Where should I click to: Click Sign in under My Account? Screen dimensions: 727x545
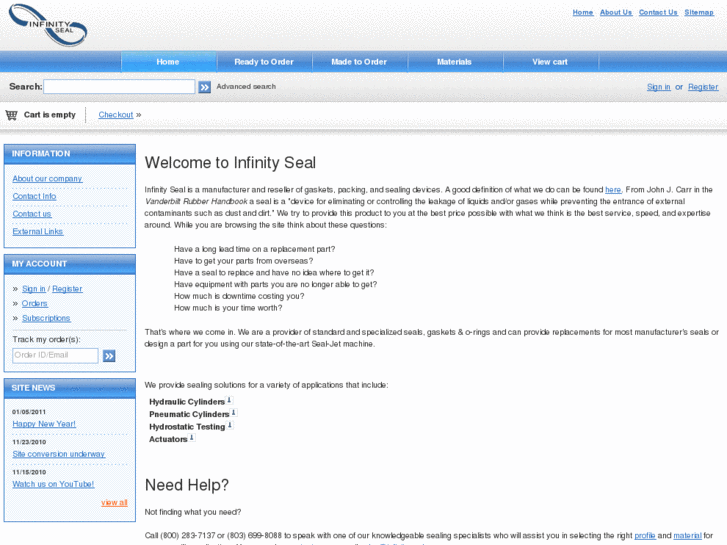[34, 289]
